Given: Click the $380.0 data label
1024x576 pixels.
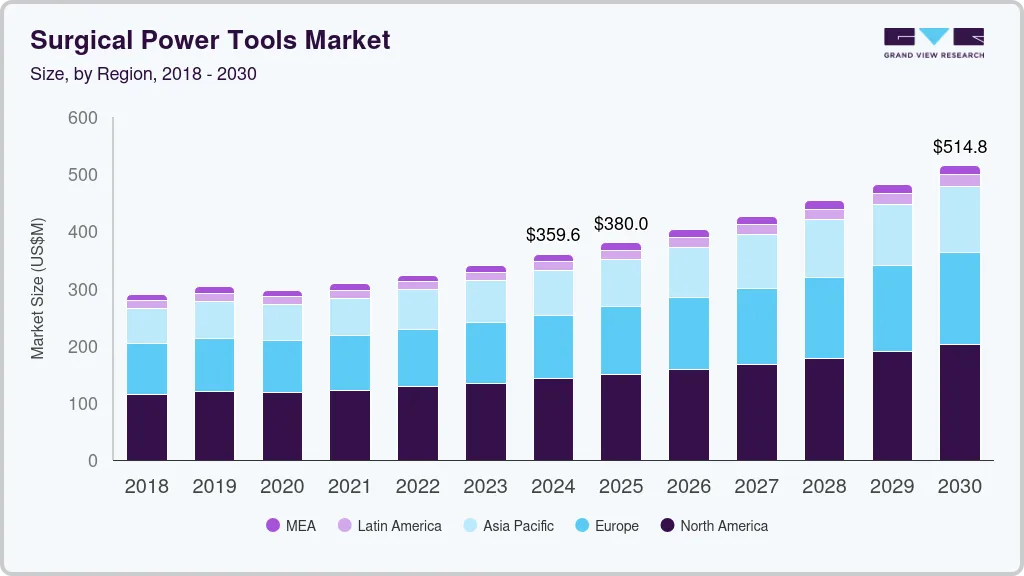Looking at the screenshot, I should (621, 224).
